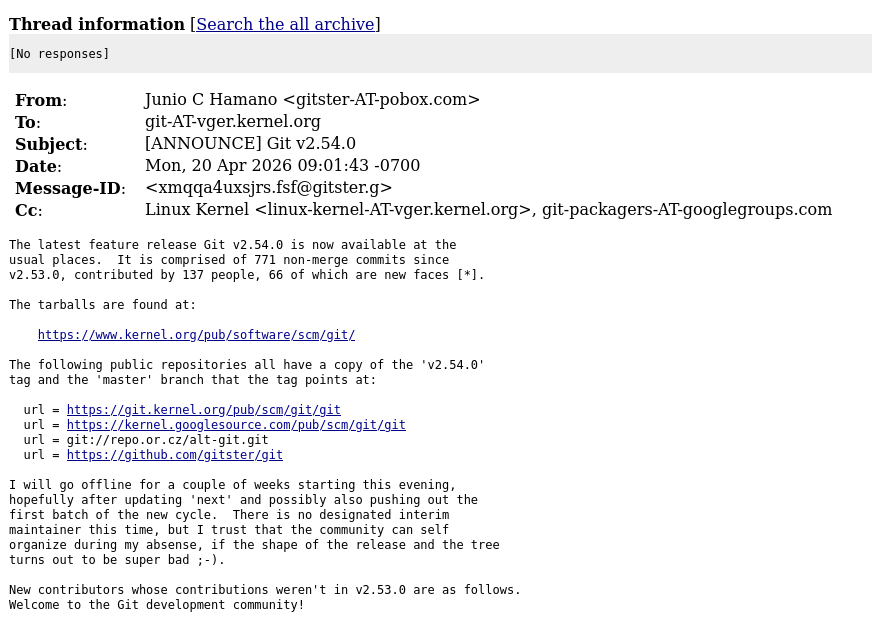Screen dimensions: 872x622
Task: Click the "The tarballs are found at:" line
Action: [103, 305]
